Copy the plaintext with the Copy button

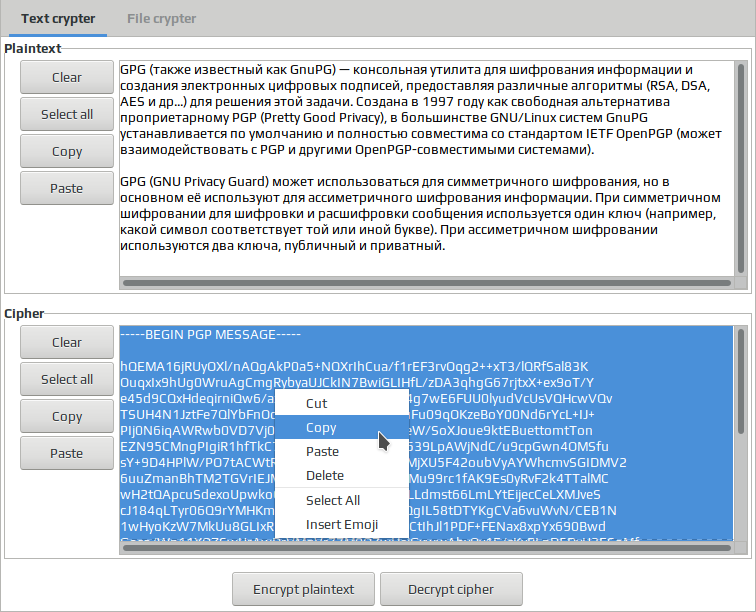67,151
